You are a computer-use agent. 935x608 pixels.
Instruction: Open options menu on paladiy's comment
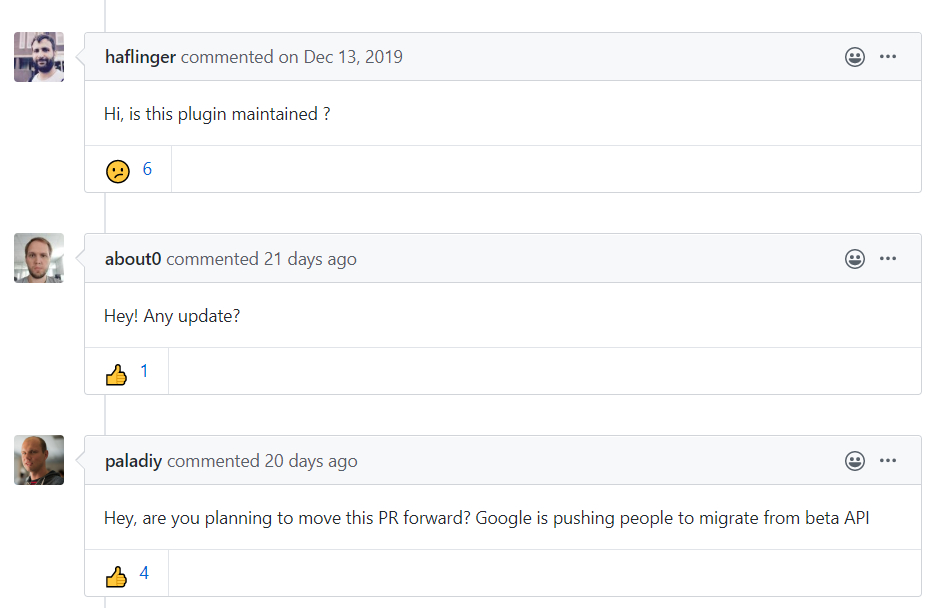(x=888, y=461)
